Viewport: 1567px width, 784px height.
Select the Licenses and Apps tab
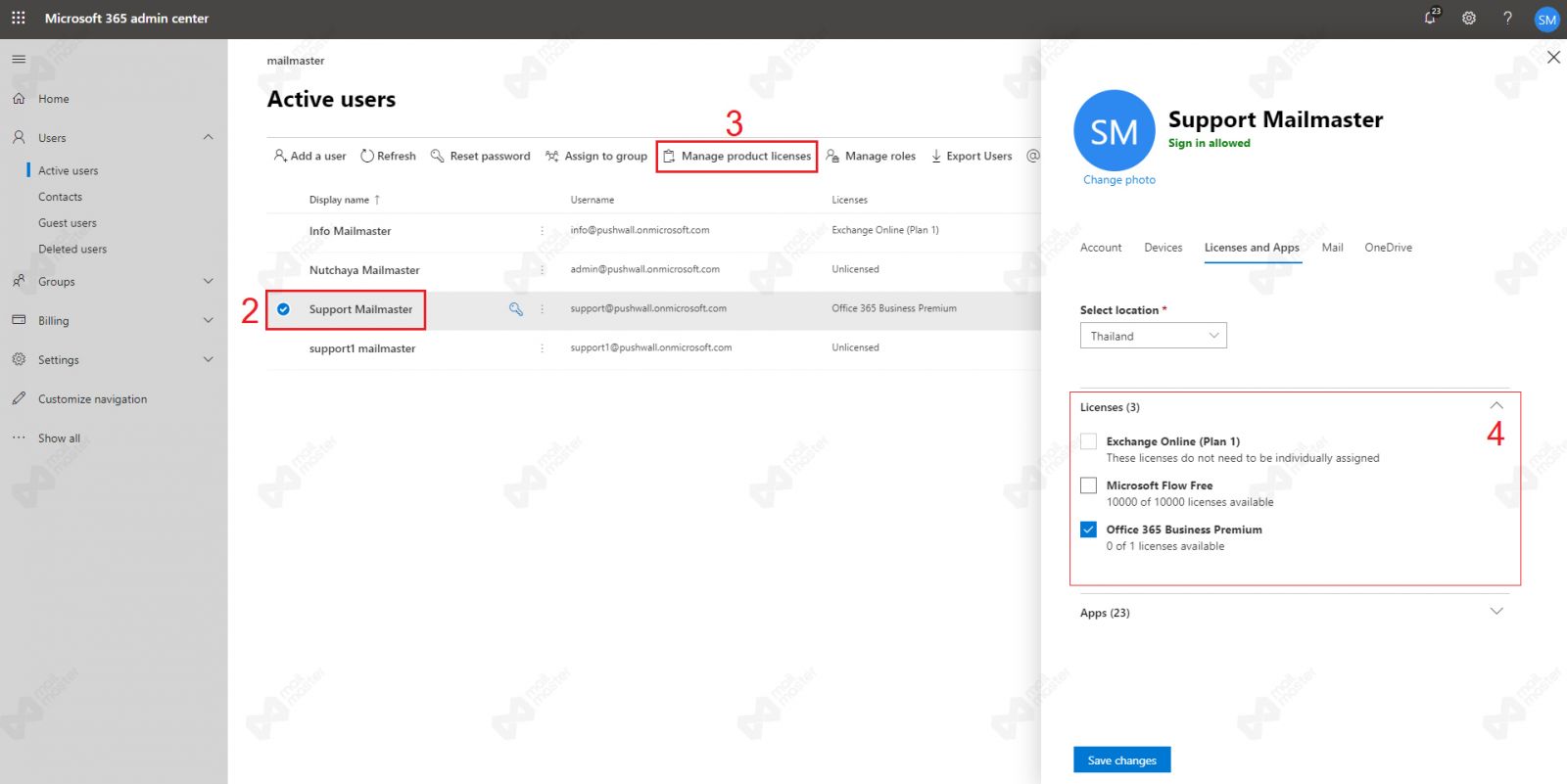(x=1252, y=248)
